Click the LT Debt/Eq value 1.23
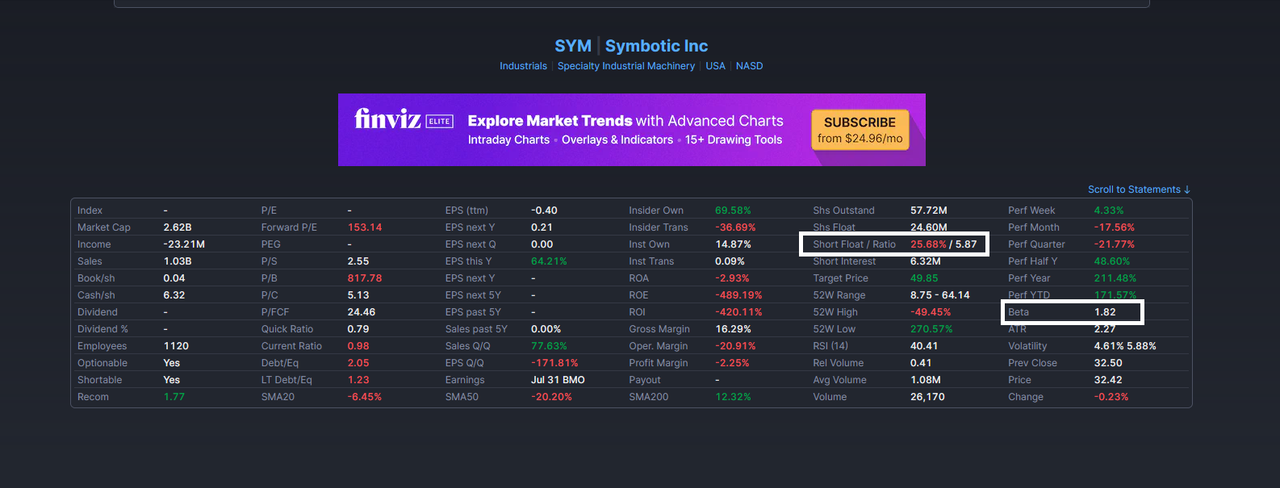 (358, 380)
